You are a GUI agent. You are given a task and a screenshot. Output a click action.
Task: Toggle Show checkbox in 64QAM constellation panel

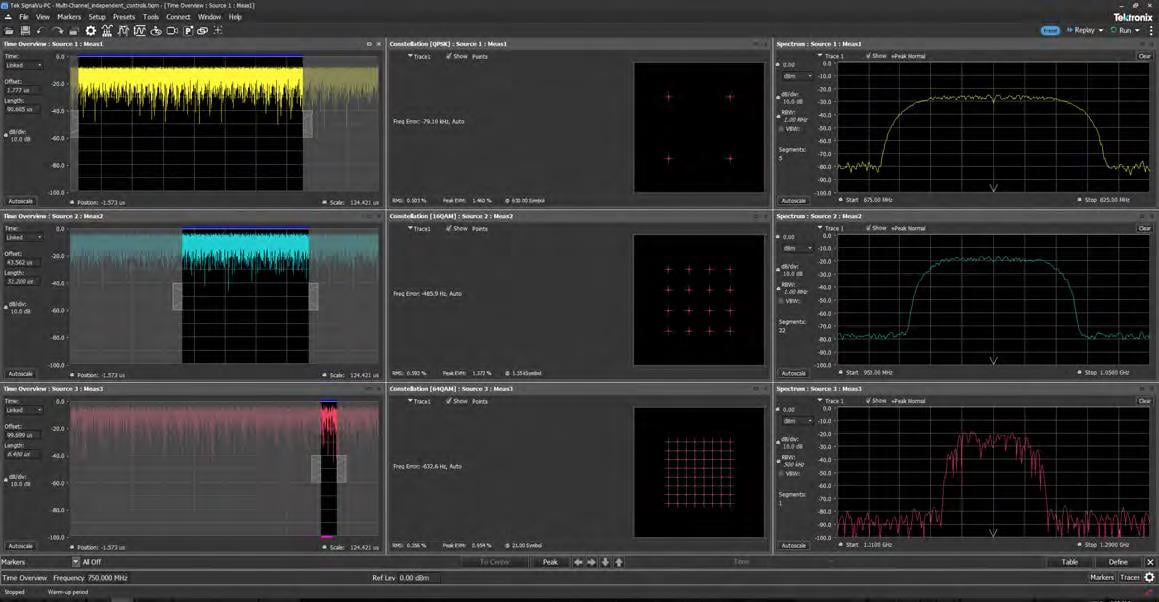449,401
